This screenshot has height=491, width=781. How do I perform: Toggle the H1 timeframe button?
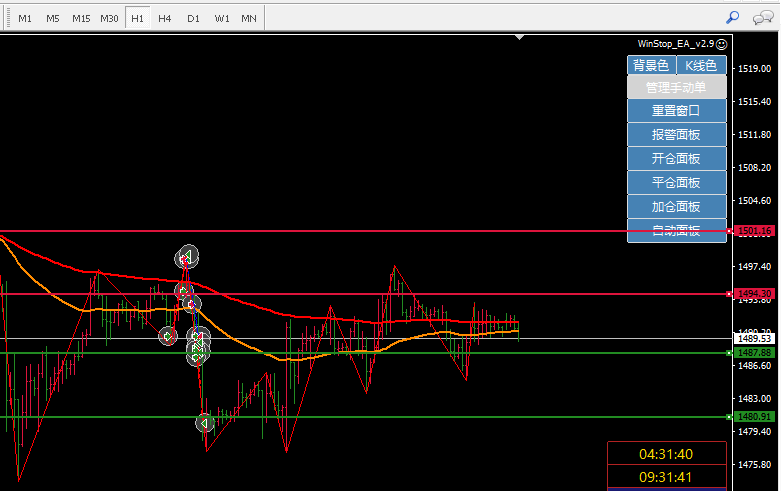point(137,18)
